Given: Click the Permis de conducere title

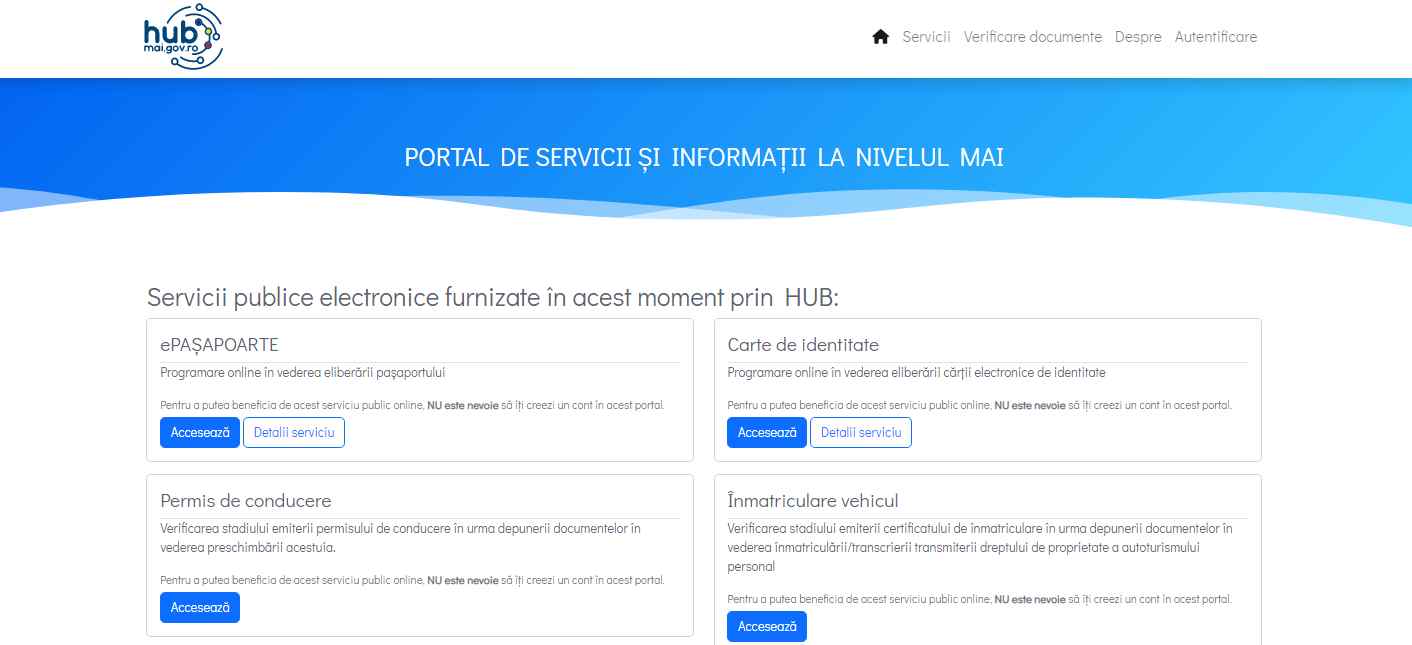Looking at the screenshot, I should coord(246,501).
